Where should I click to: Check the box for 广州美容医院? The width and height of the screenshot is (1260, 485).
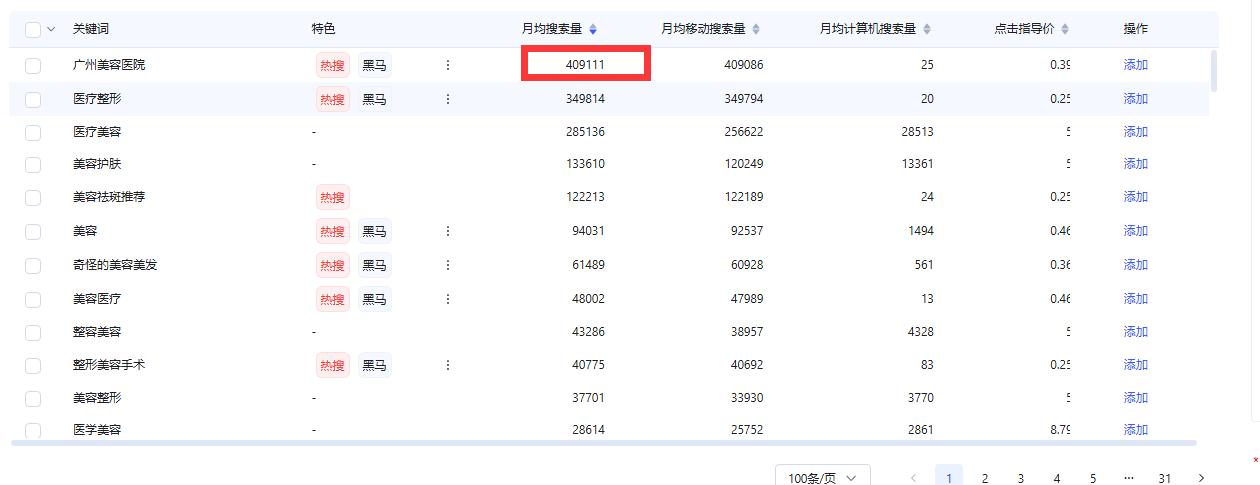pos(33,65)
